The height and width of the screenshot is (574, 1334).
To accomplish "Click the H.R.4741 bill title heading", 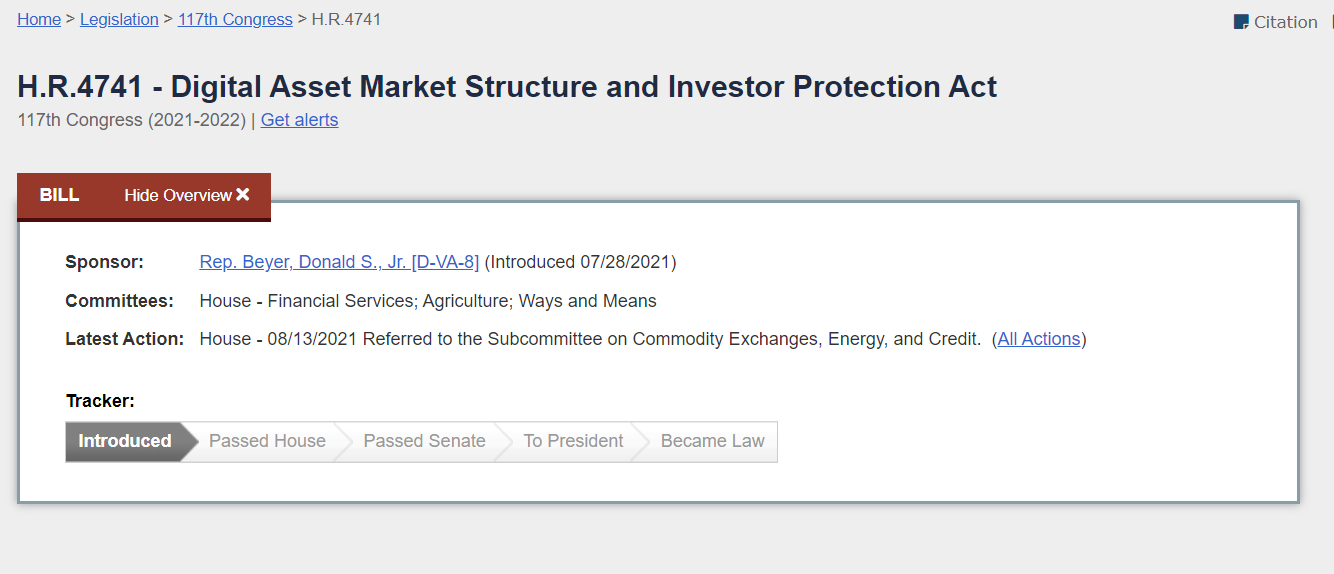I will (507, 87).
